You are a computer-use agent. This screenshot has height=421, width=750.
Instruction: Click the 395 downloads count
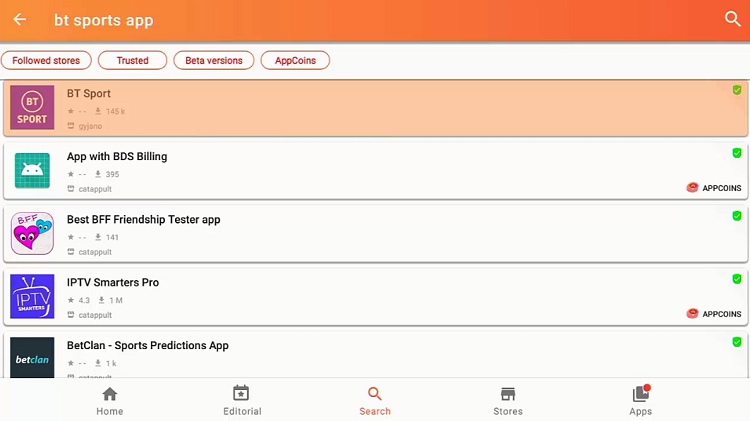pos(112,174)
